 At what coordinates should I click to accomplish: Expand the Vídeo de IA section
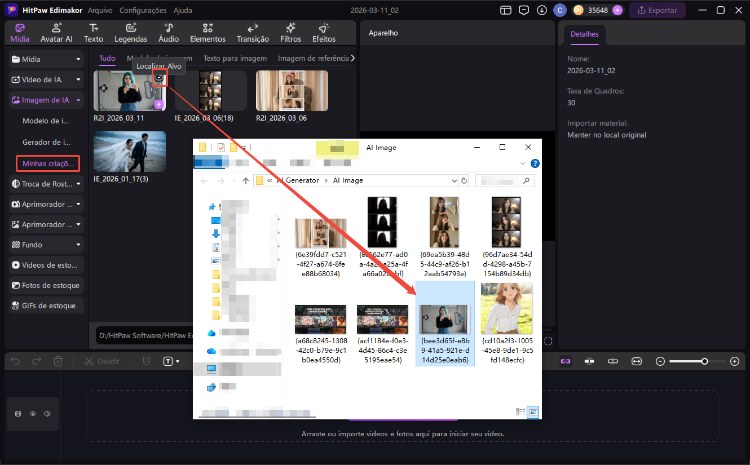tap(78, 78)
